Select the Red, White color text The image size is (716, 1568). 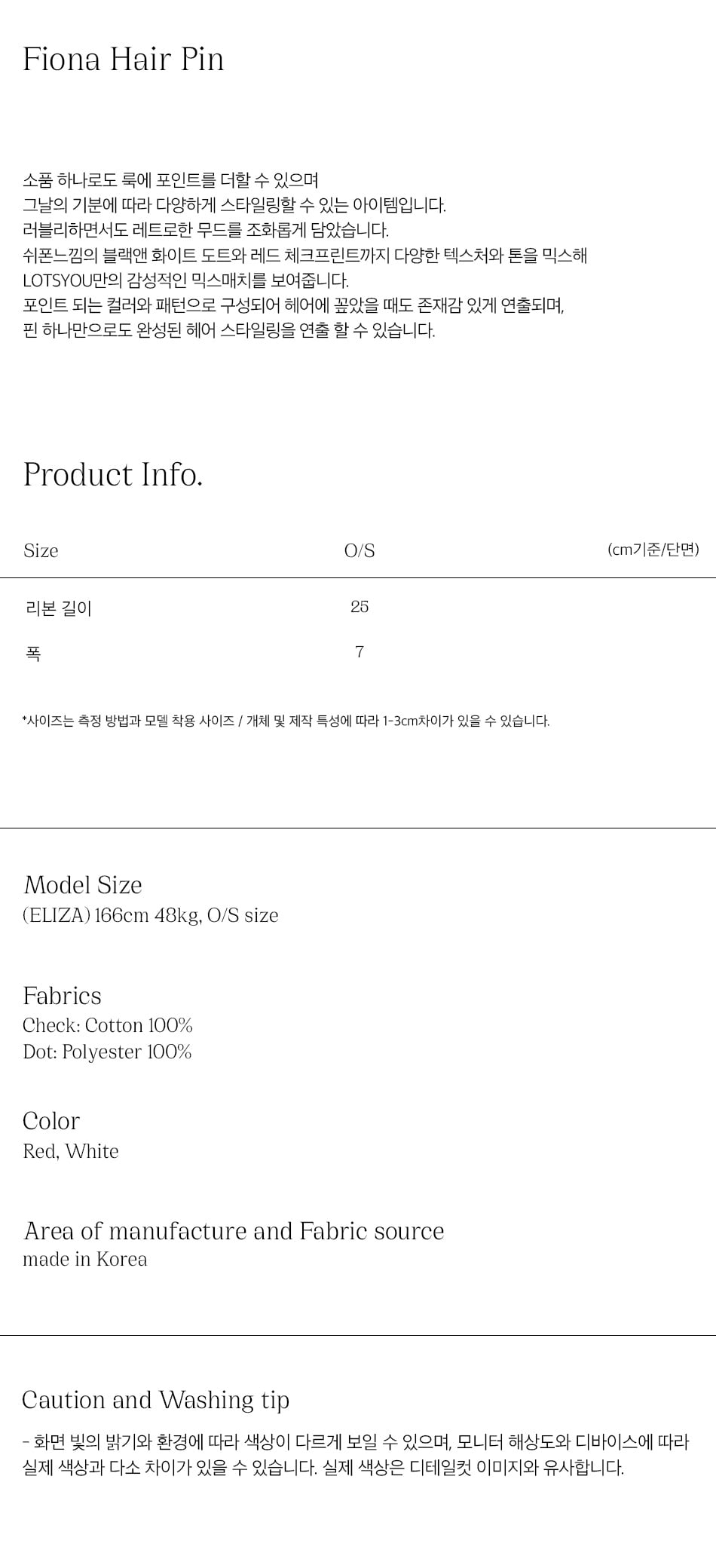(x=71, y=1151)
